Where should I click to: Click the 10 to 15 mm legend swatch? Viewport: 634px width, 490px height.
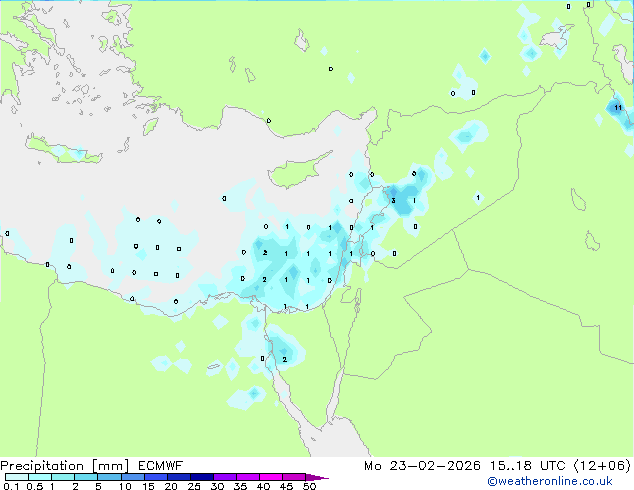click(132, 477)
